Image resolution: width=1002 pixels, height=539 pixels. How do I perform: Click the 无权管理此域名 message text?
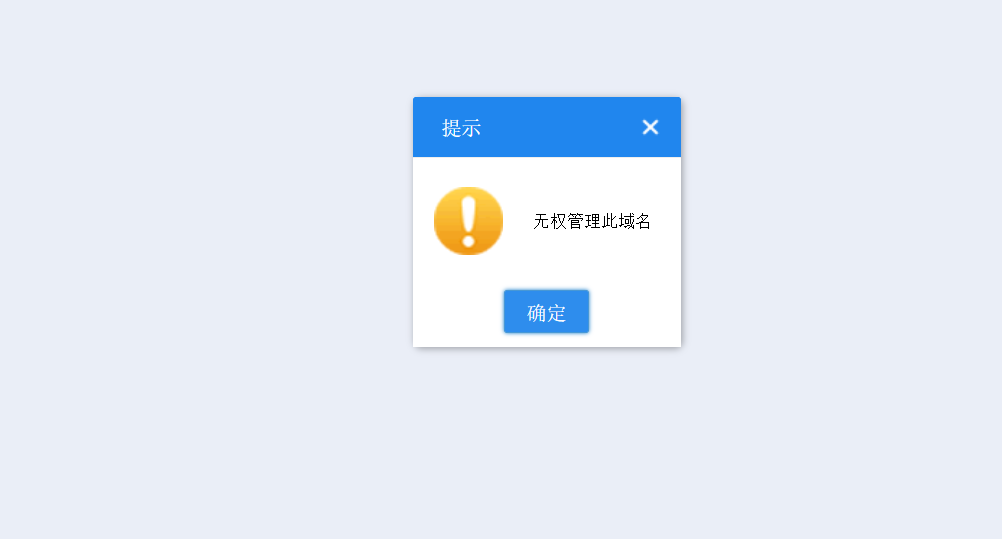(592, 221)
